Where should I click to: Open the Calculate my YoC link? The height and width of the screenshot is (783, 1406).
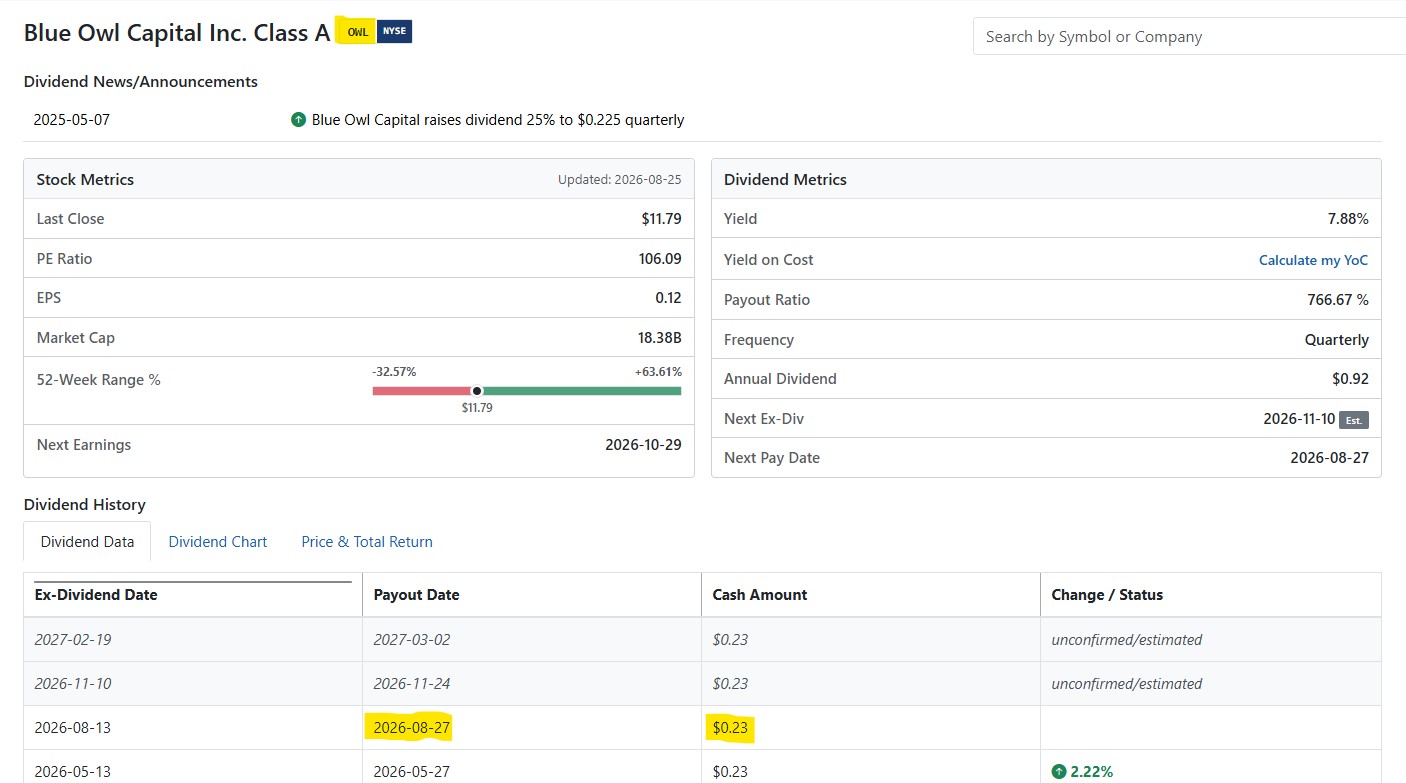[1313, 260]
